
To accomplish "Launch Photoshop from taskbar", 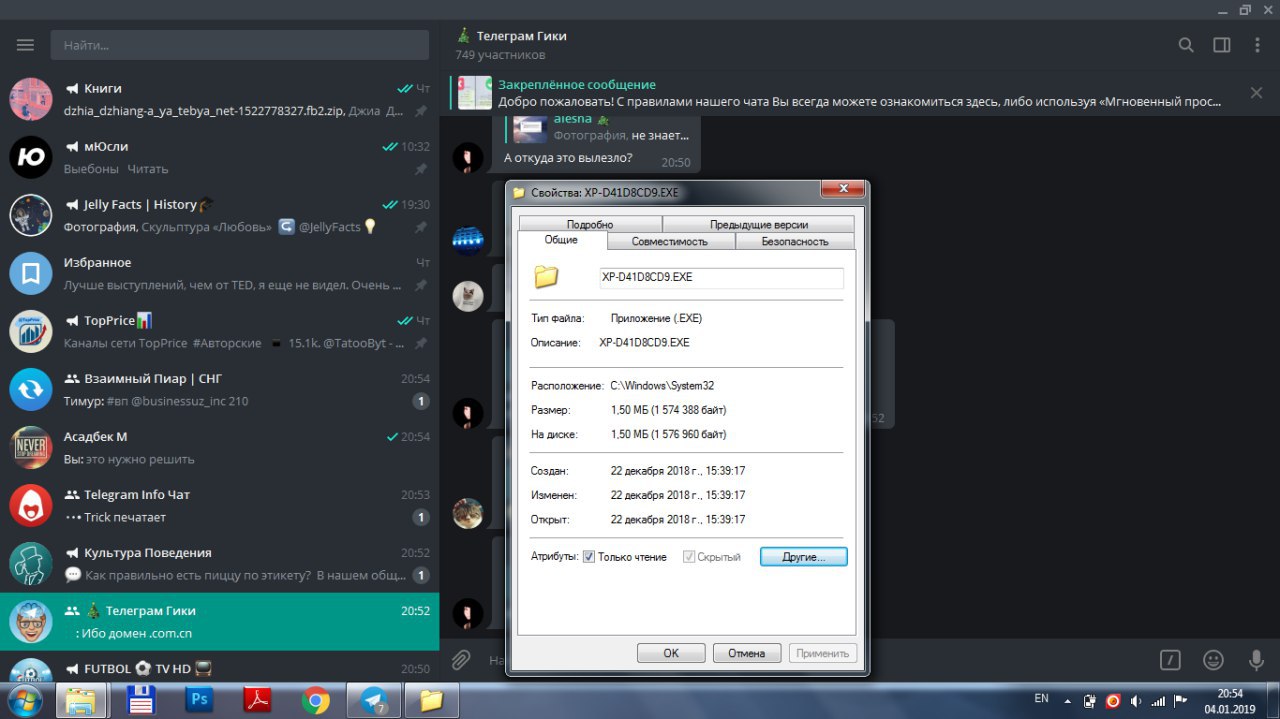I will pyautogui.click(x=199, y=700).
